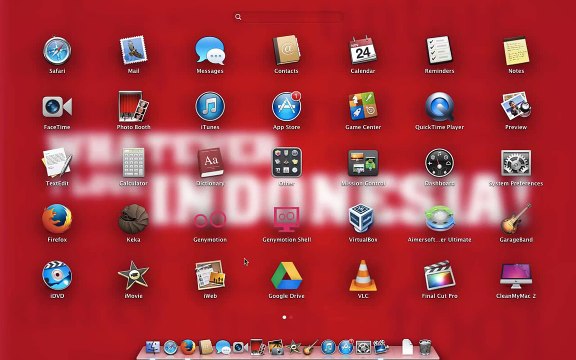
Task: Launch iMovie from the Launchpad grid
Action: click(x=133, y=276)
